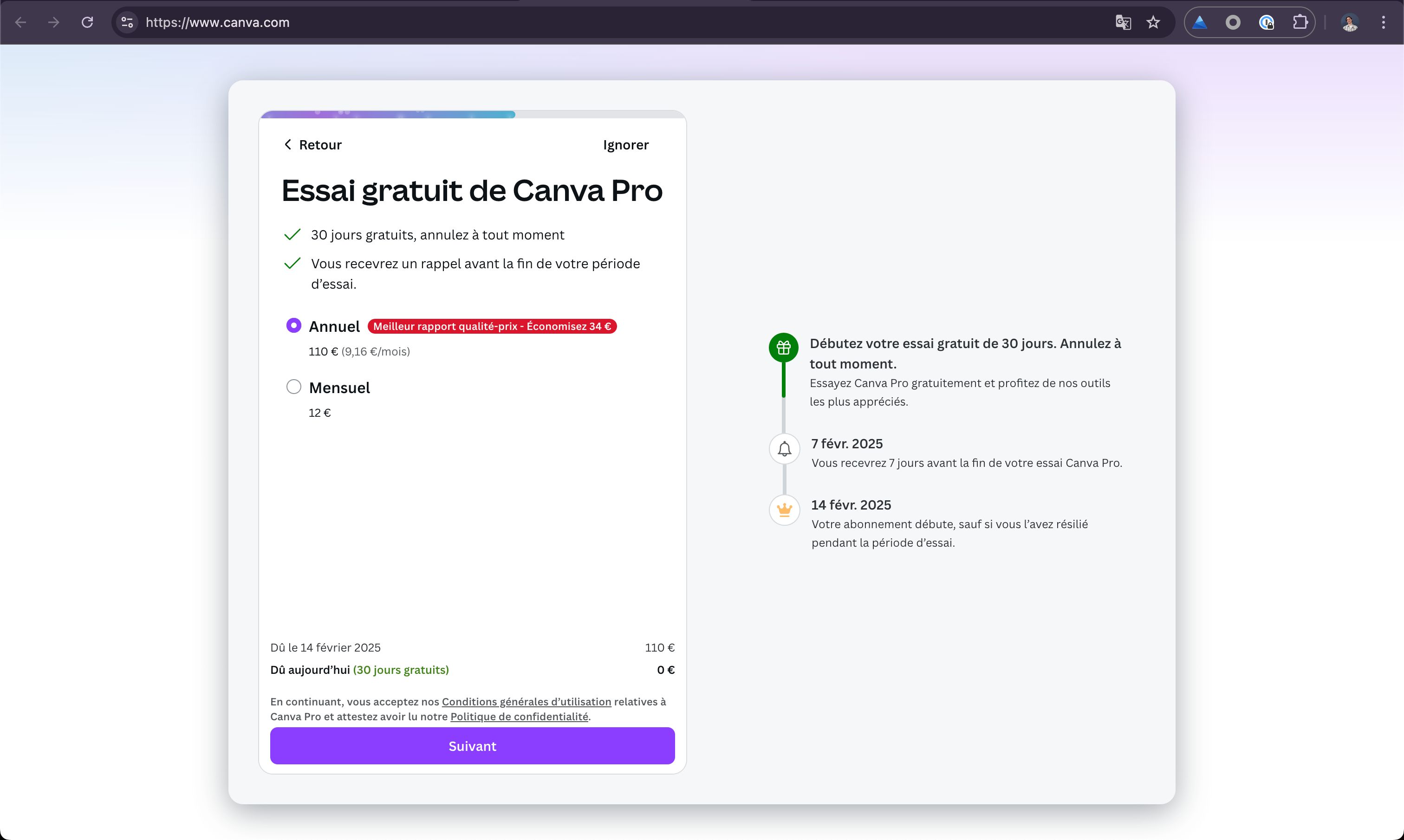1404x840 pixels.
Task: Click Ignorer to skip the trial
Action: [x=625, y=145]
